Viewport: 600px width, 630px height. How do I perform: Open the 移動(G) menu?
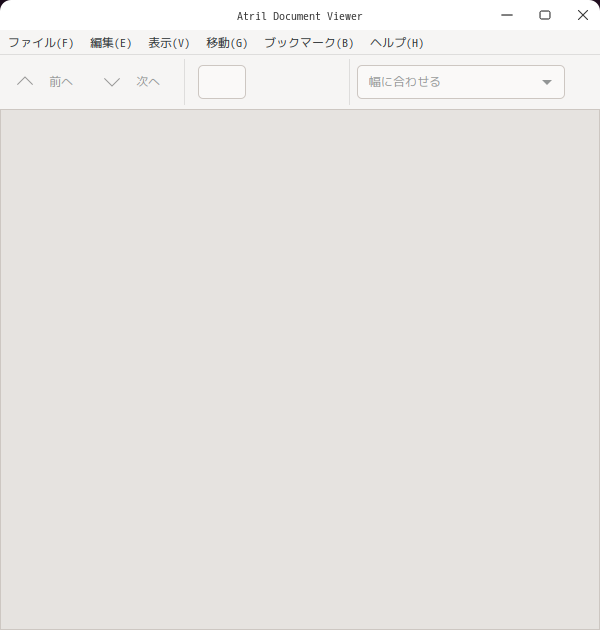pos(227,43)
